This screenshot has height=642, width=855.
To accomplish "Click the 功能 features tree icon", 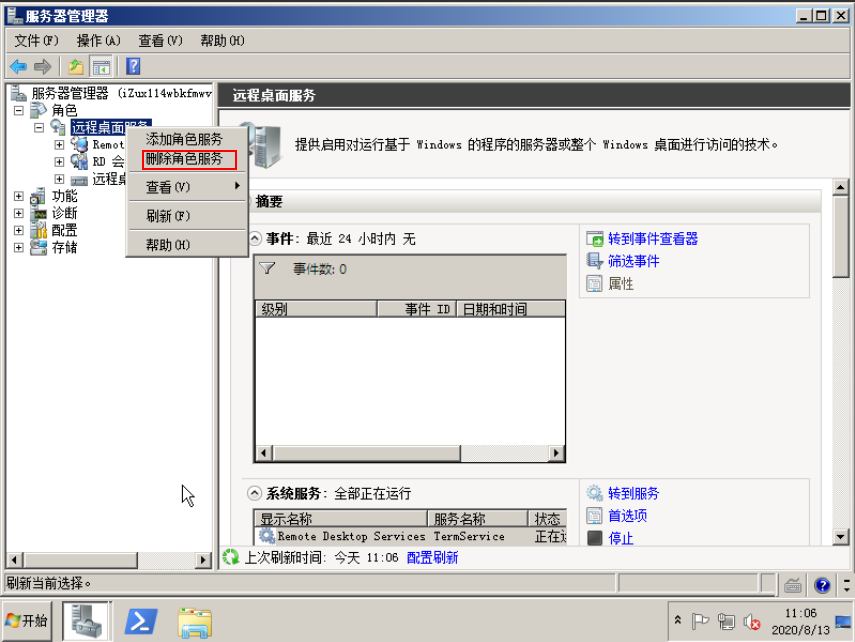I will click(x=38, y=196).
